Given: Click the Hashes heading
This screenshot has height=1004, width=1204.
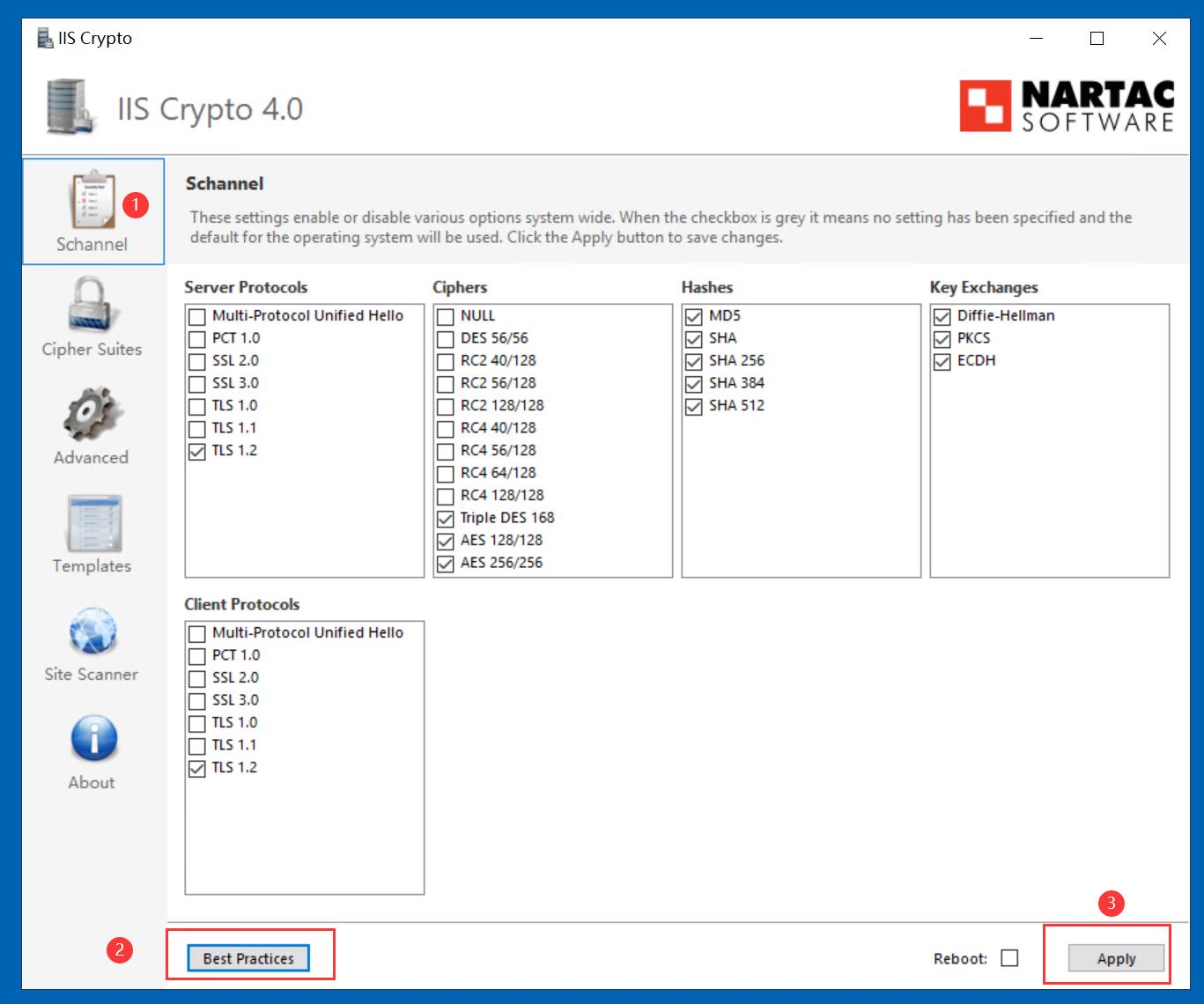Looking at the screenshot, I should click(707, 287).
